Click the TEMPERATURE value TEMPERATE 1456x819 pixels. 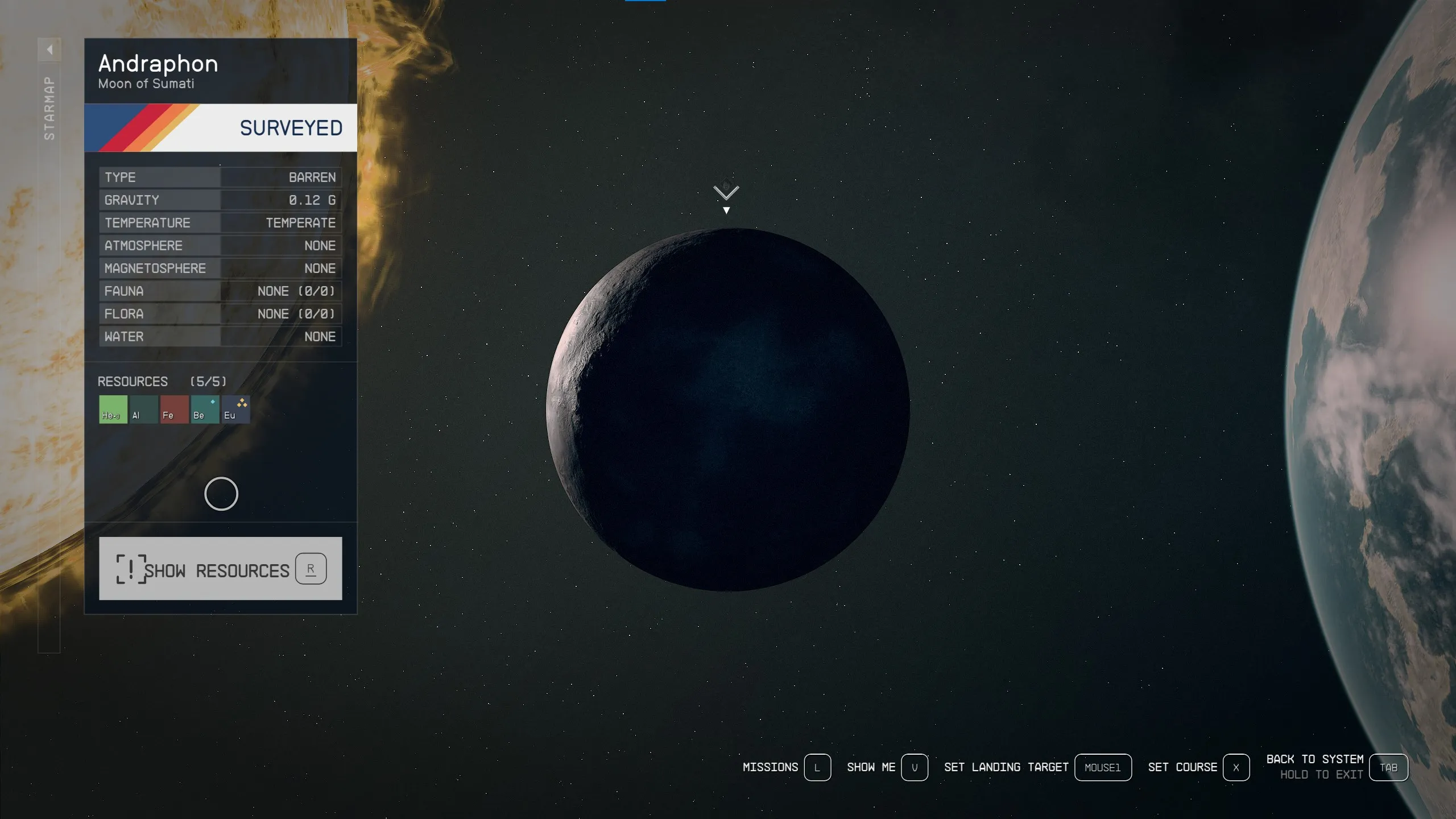[301, 223]
